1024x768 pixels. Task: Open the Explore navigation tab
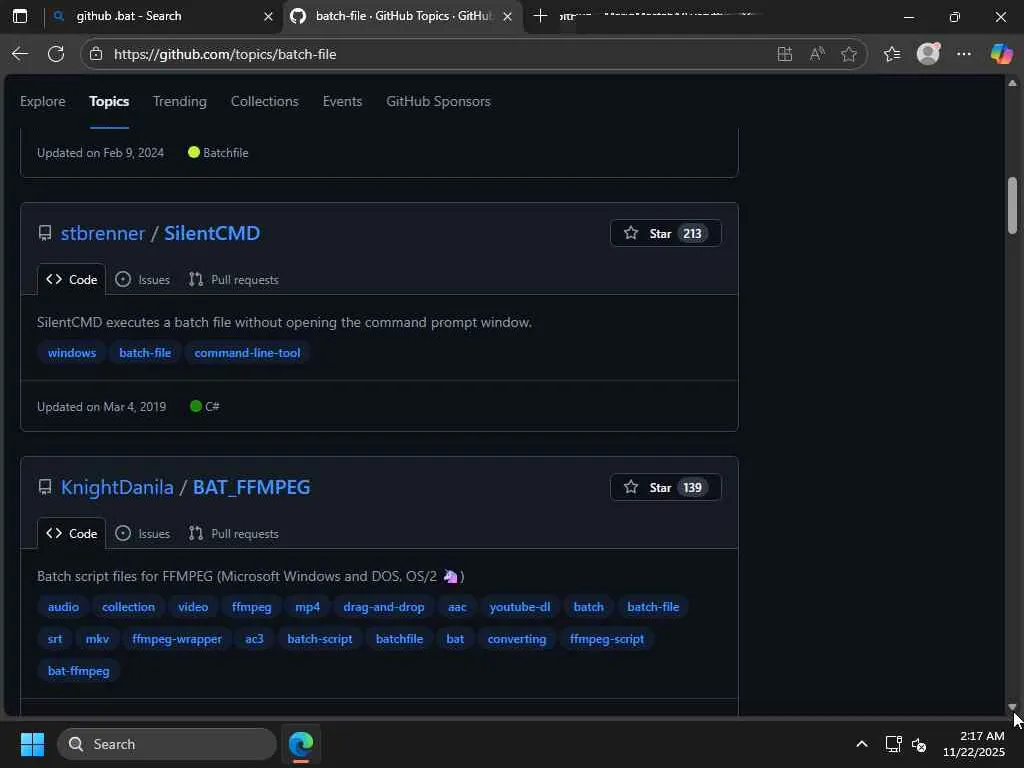[42, 101]
